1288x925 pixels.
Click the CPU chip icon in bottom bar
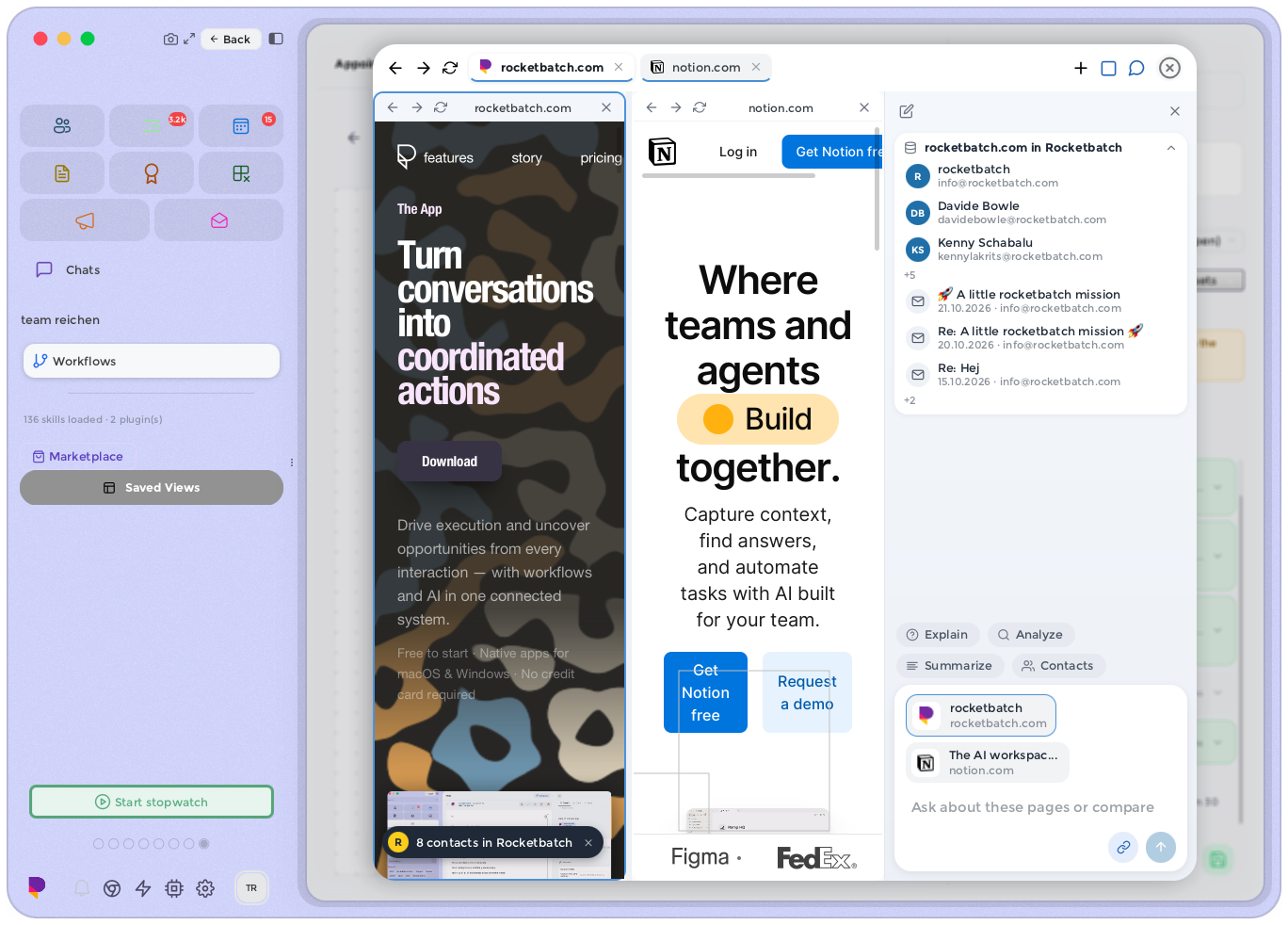(x=174, y=888)
